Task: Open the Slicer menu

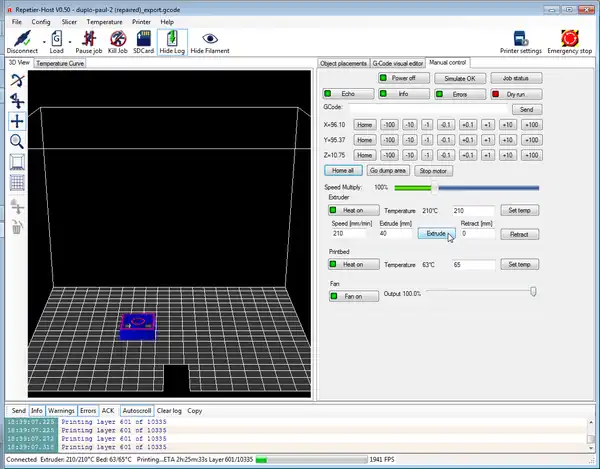Action: point(69,20)
